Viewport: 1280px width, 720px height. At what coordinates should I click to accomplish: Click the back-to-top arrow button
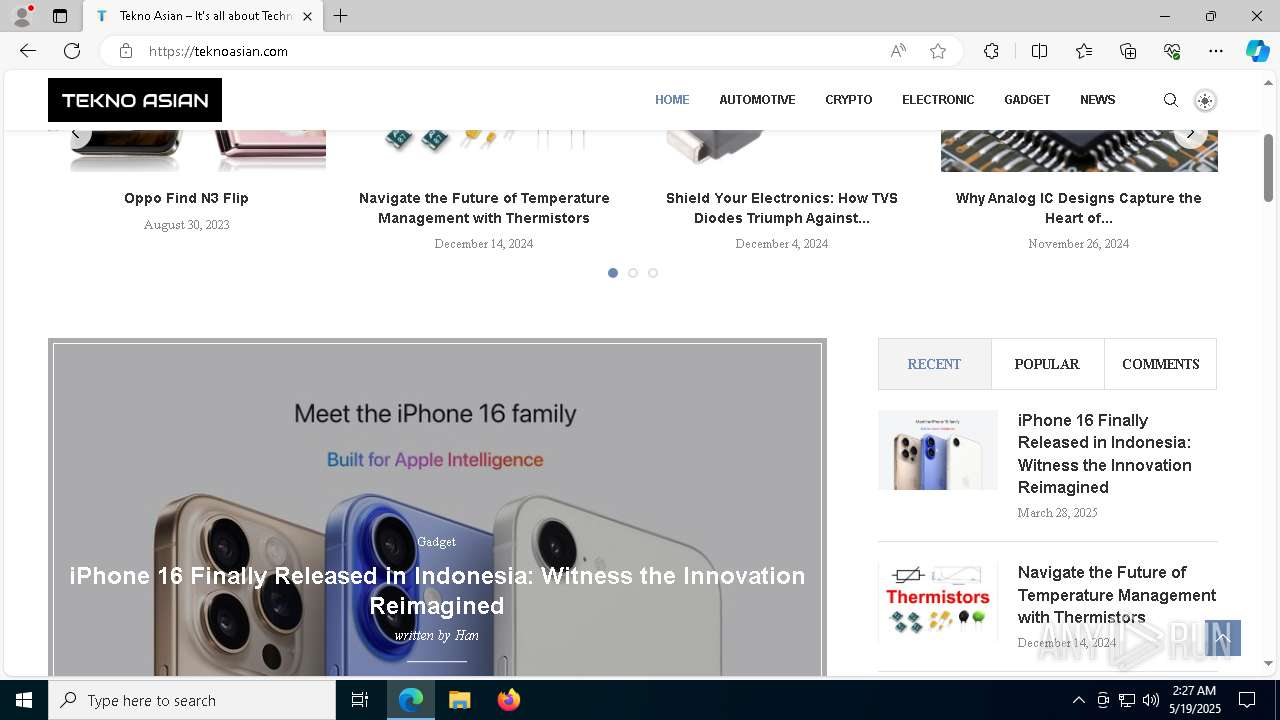click(x=1222, y=638)
